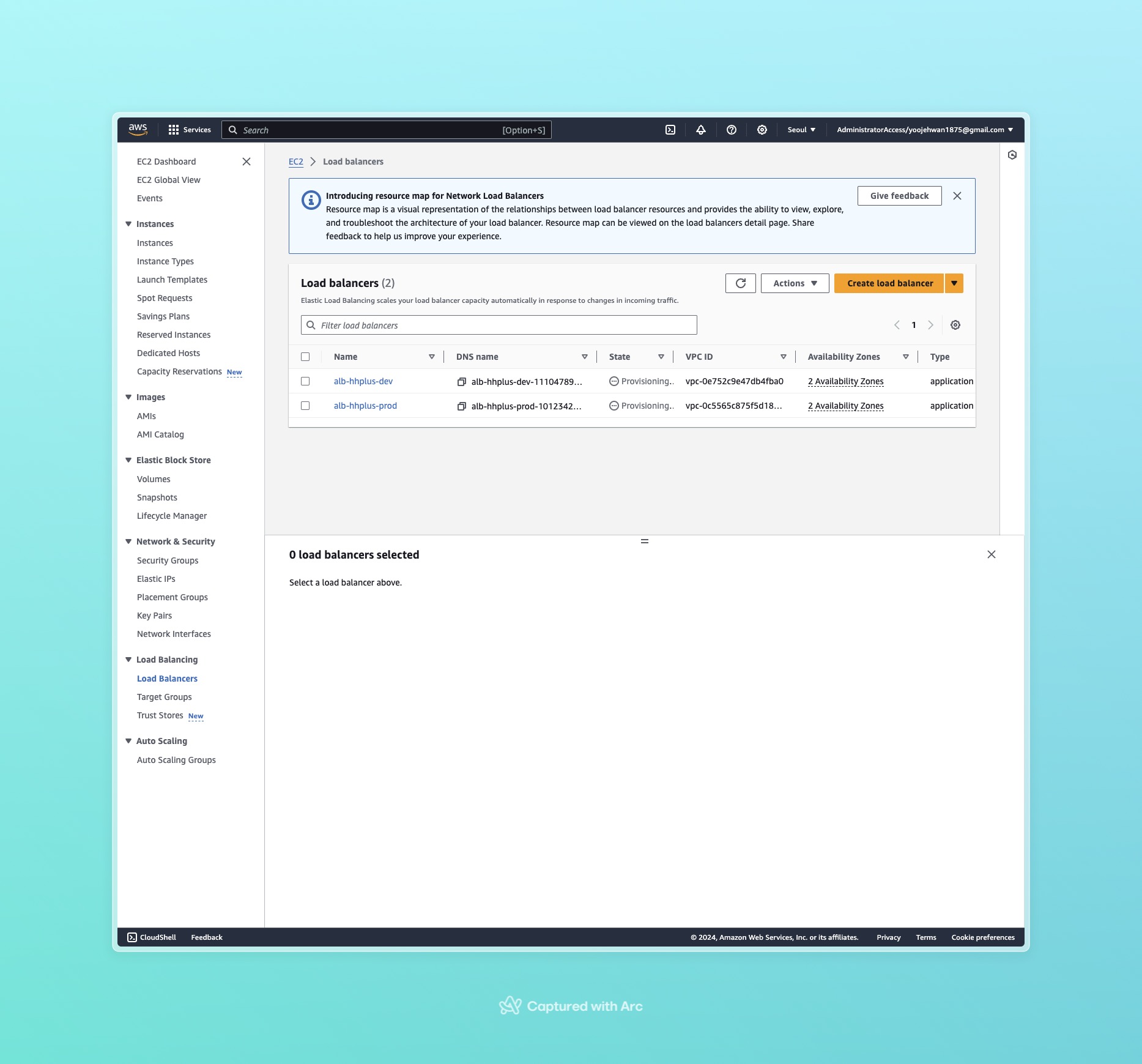Image resolution: width=1142 pixels, height=1064 pixels.
Task: Open the notifications bell
Action: tap(701, 130)
